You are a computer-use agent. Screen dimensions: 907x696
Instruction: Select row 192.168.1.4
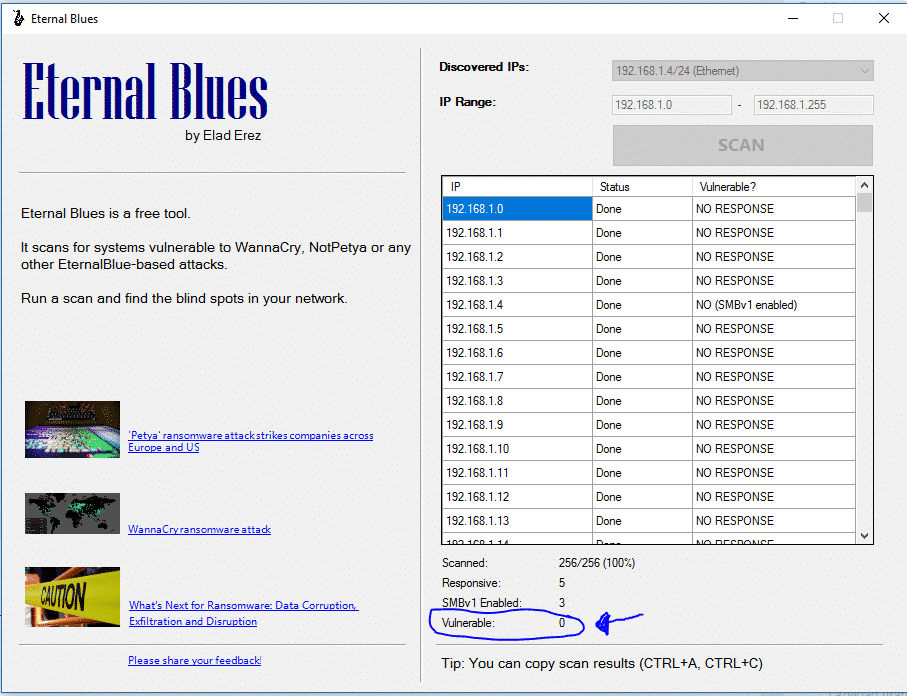[x=648, y=305]
